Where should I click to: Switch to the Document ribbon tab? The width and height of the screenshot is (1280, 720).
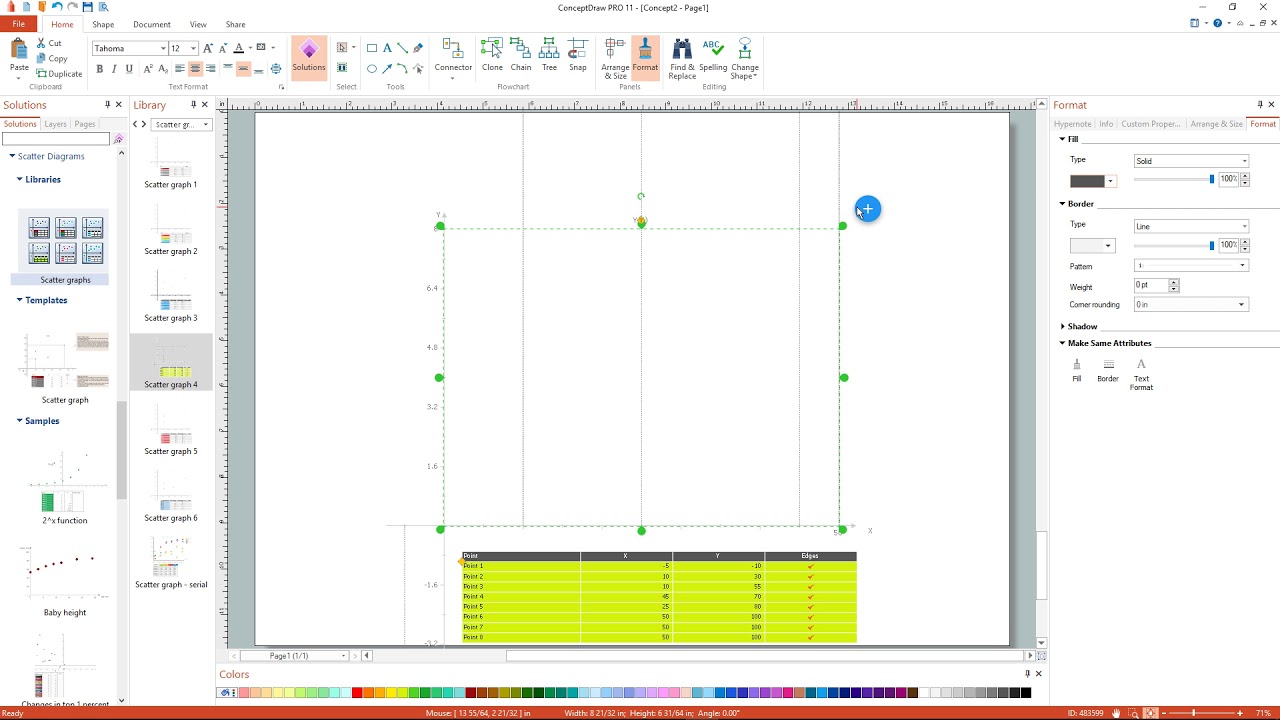pyautogui.click(x=152, y=24)
